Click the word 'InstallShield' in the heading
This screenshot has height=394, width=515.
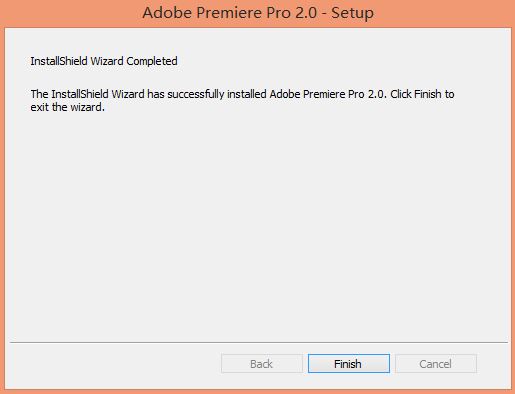tap(59, 61)
